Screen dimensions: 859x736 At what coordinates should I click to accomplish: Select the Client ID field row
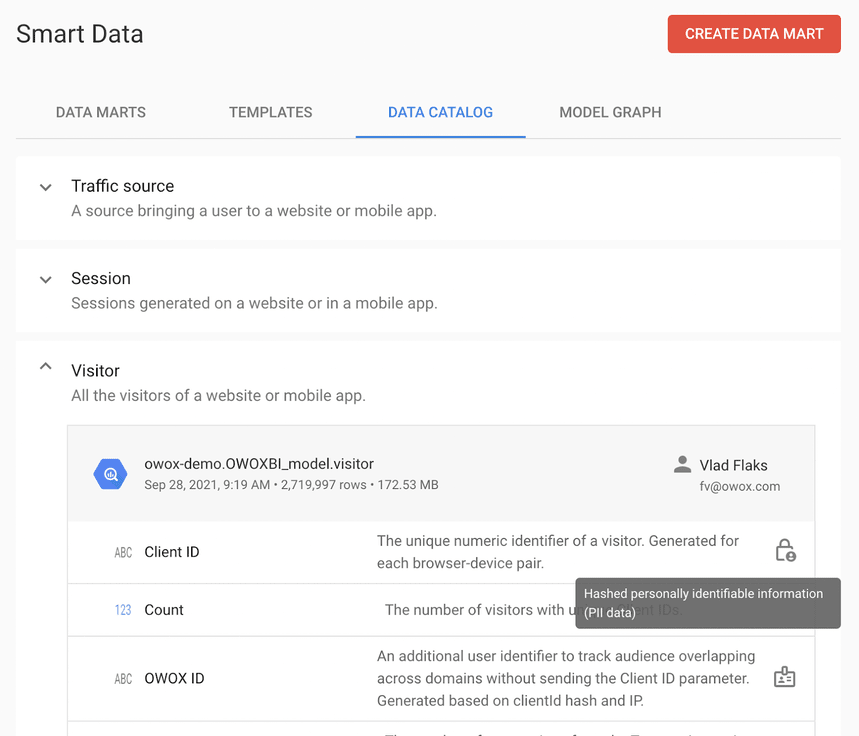click(172, 552)
